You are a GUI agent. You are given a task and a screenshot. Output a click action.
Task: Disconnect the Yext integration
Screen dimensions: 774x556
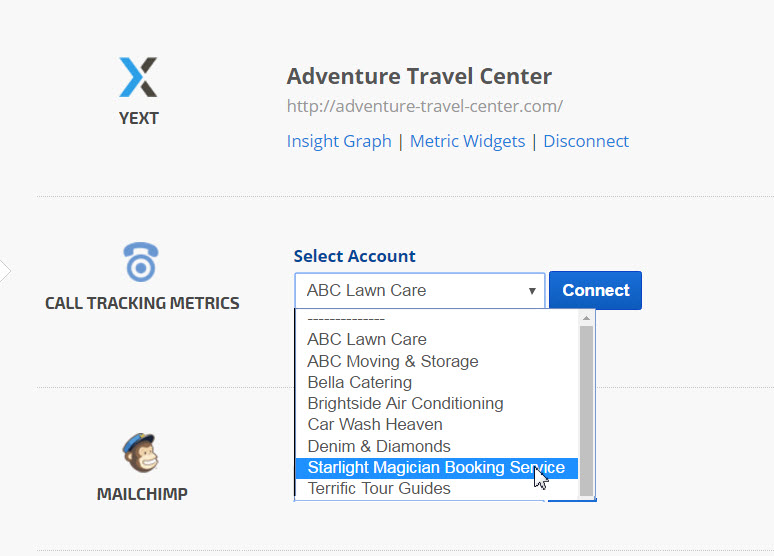586,141
